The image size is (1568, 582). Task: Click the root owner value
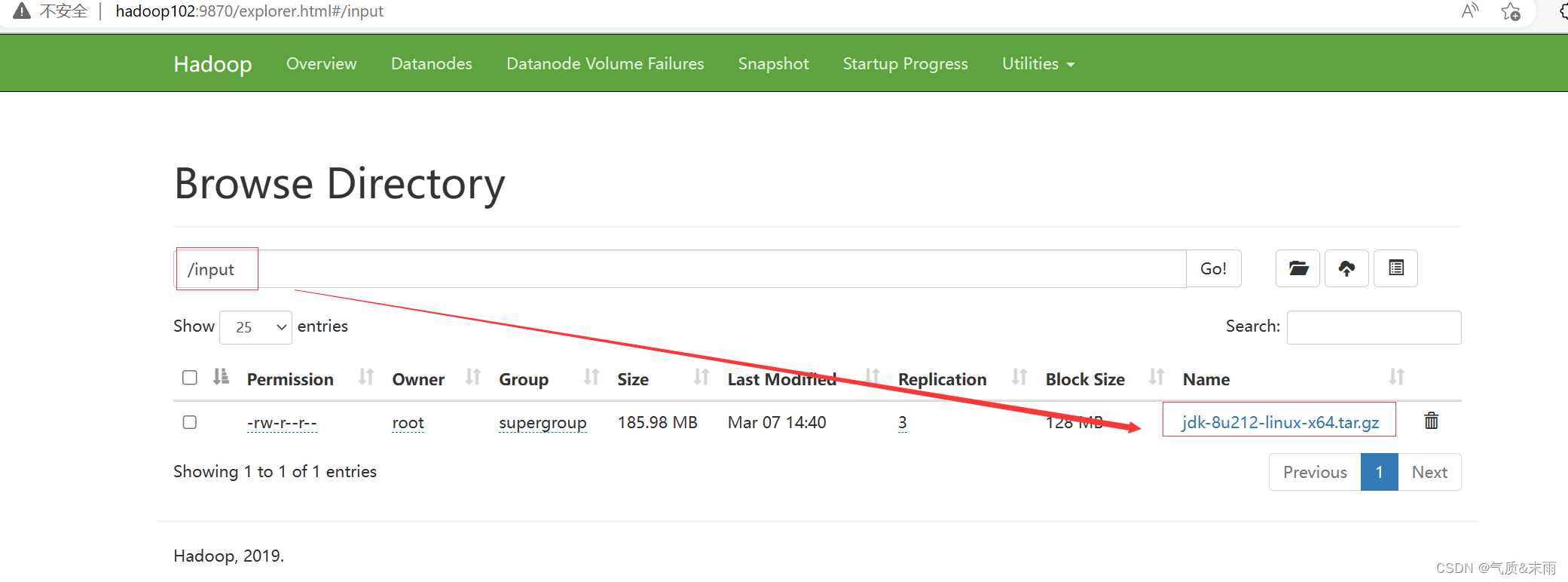click(408, 423)
